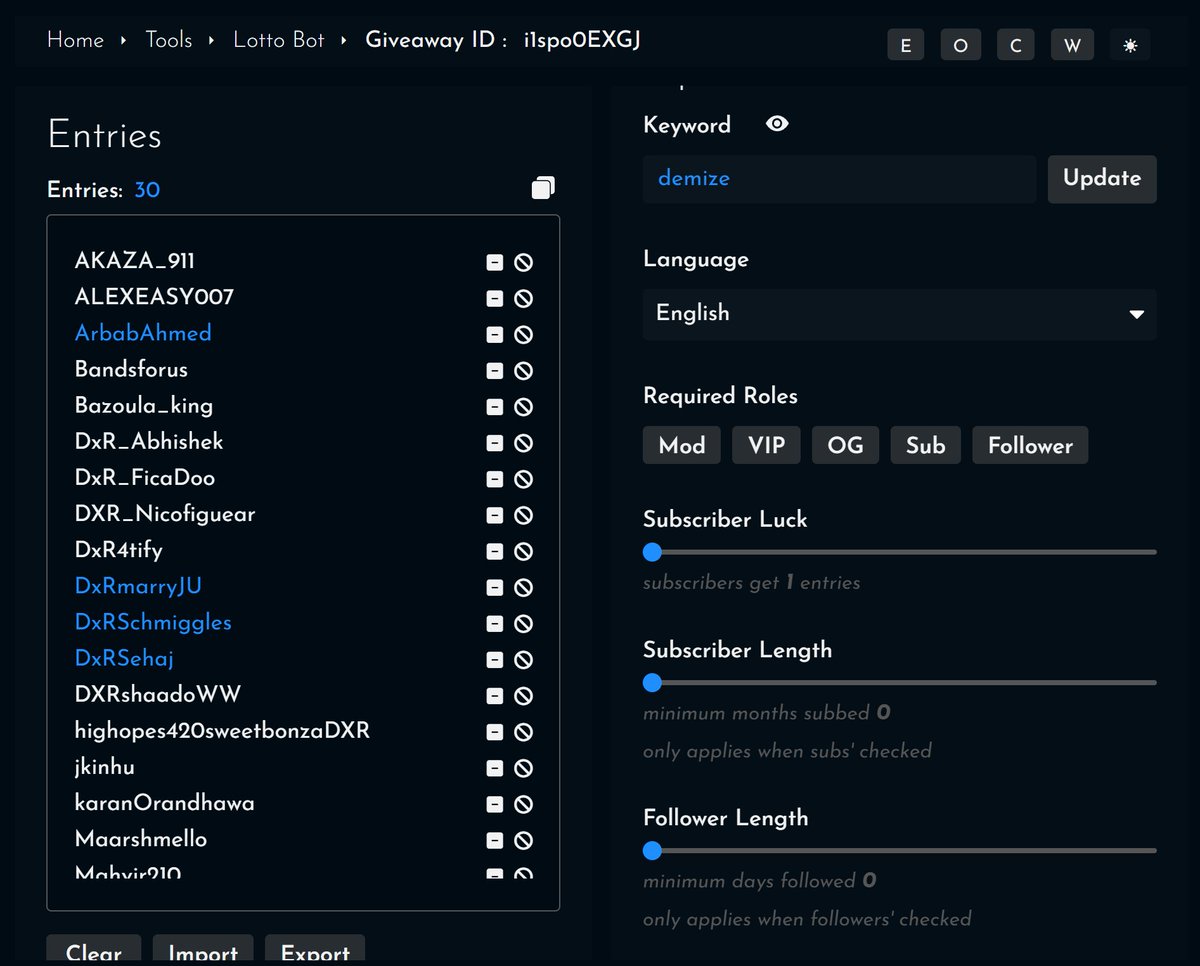Remove the DxR4tify entry with its minus icon
The height and width of the screenshot is (966, 1200).
(494, 551)
